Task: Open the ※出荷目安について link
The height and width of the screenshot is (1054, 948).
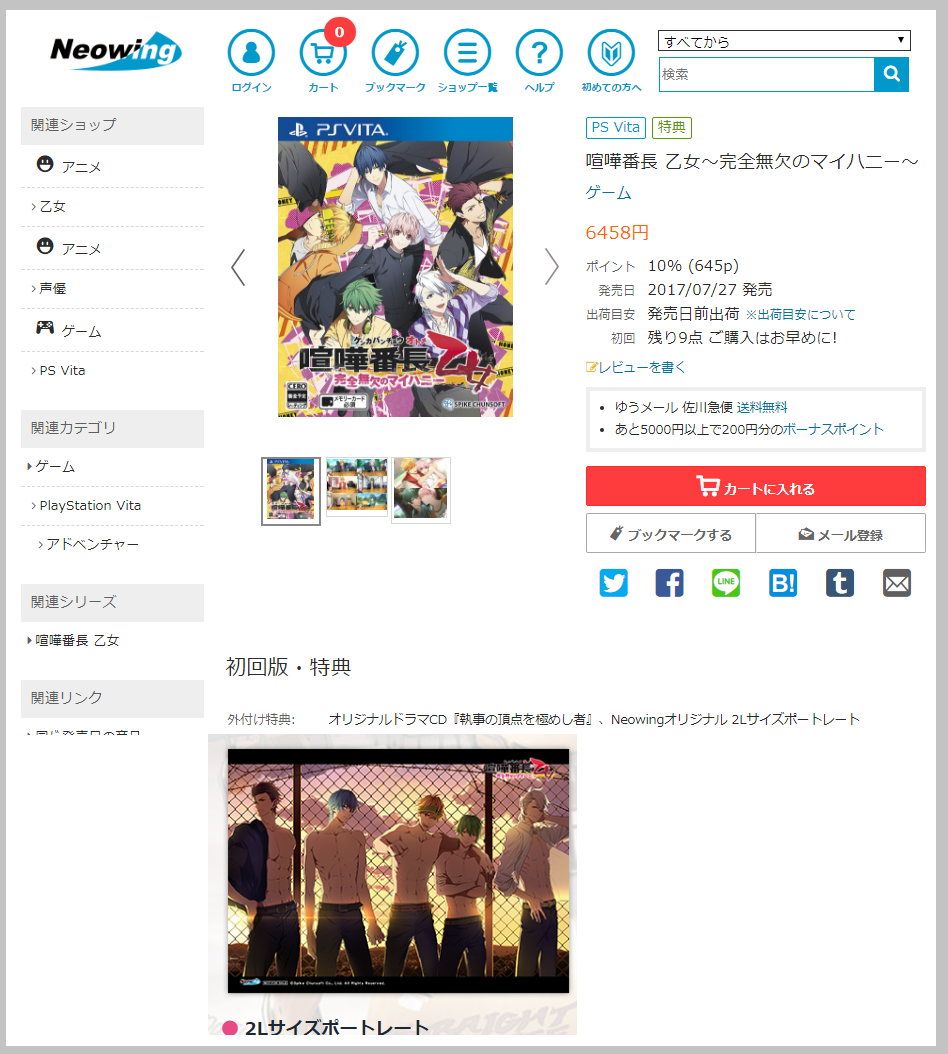Action: (x=801, y=315)
